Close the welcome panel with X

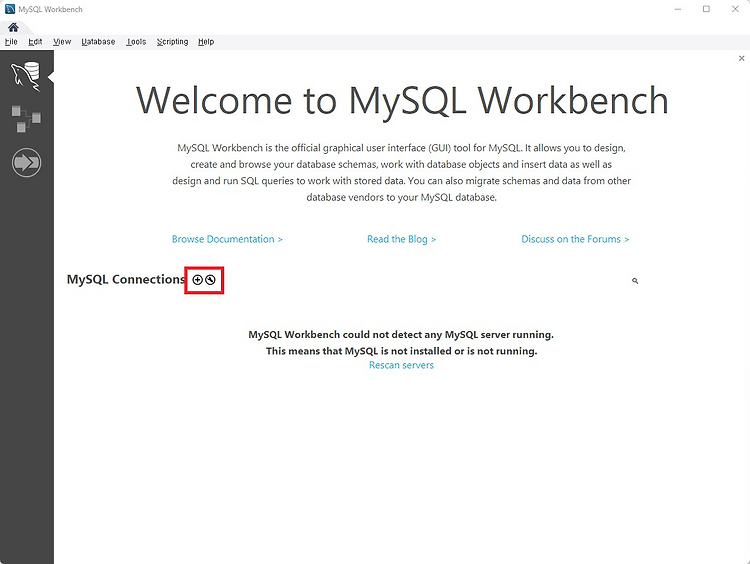tap(741, 58)
